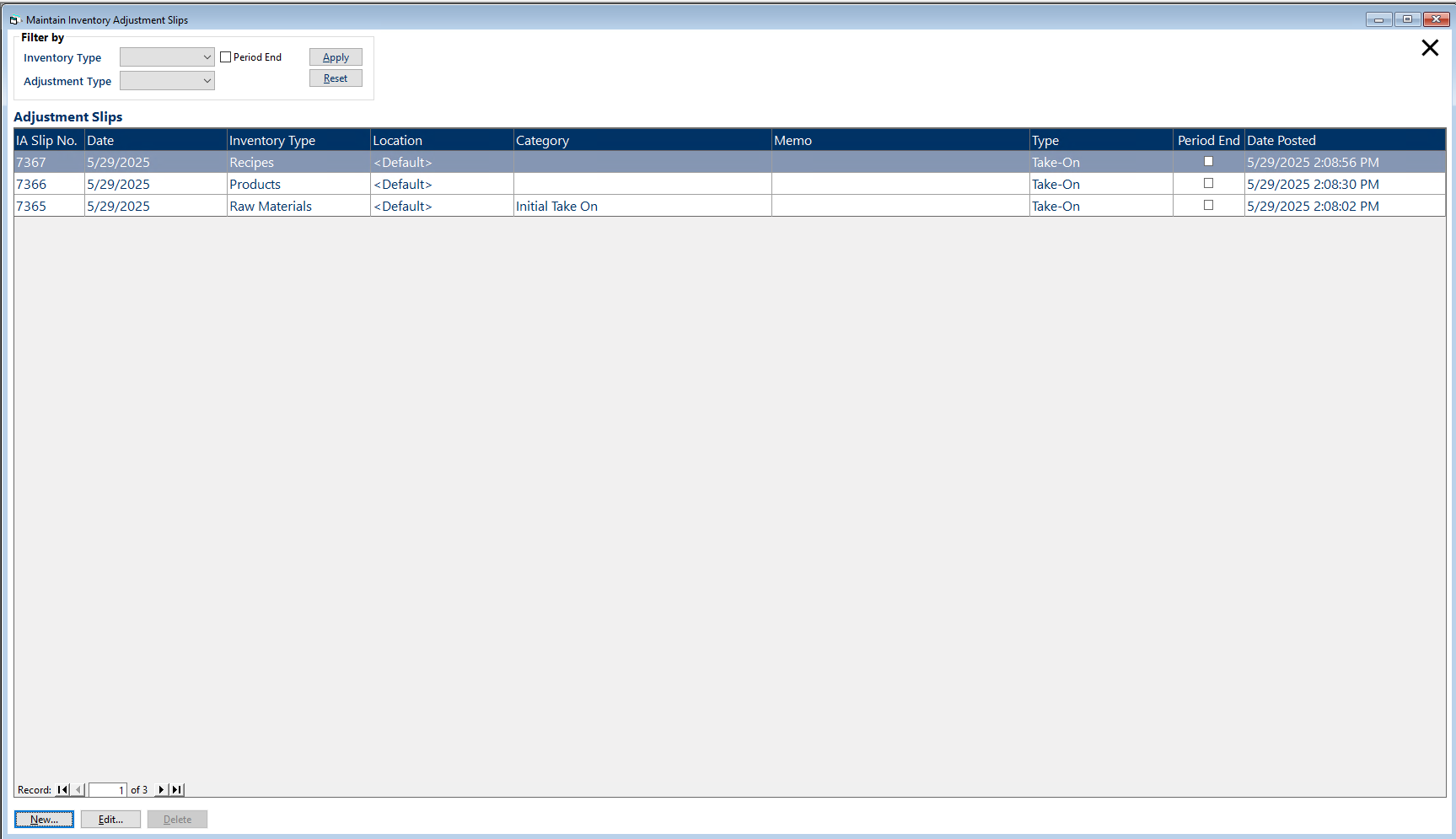Image resolution: width=1456 pixels, height=839 pixels.
Task: Sort by Location column header
Action: pyautogui.click(x=442, y=140)
